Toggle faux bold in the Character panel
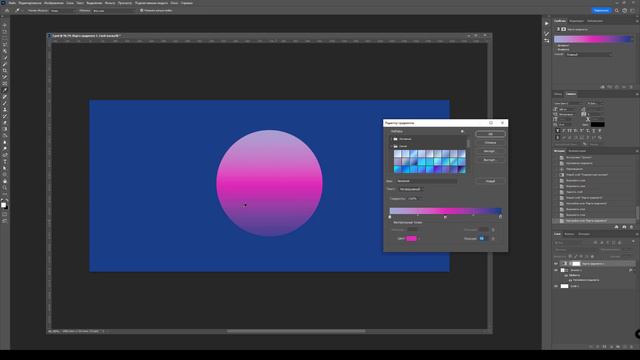Image resolution: width=640 pixels, height=360 pixels. coord(558,131)
